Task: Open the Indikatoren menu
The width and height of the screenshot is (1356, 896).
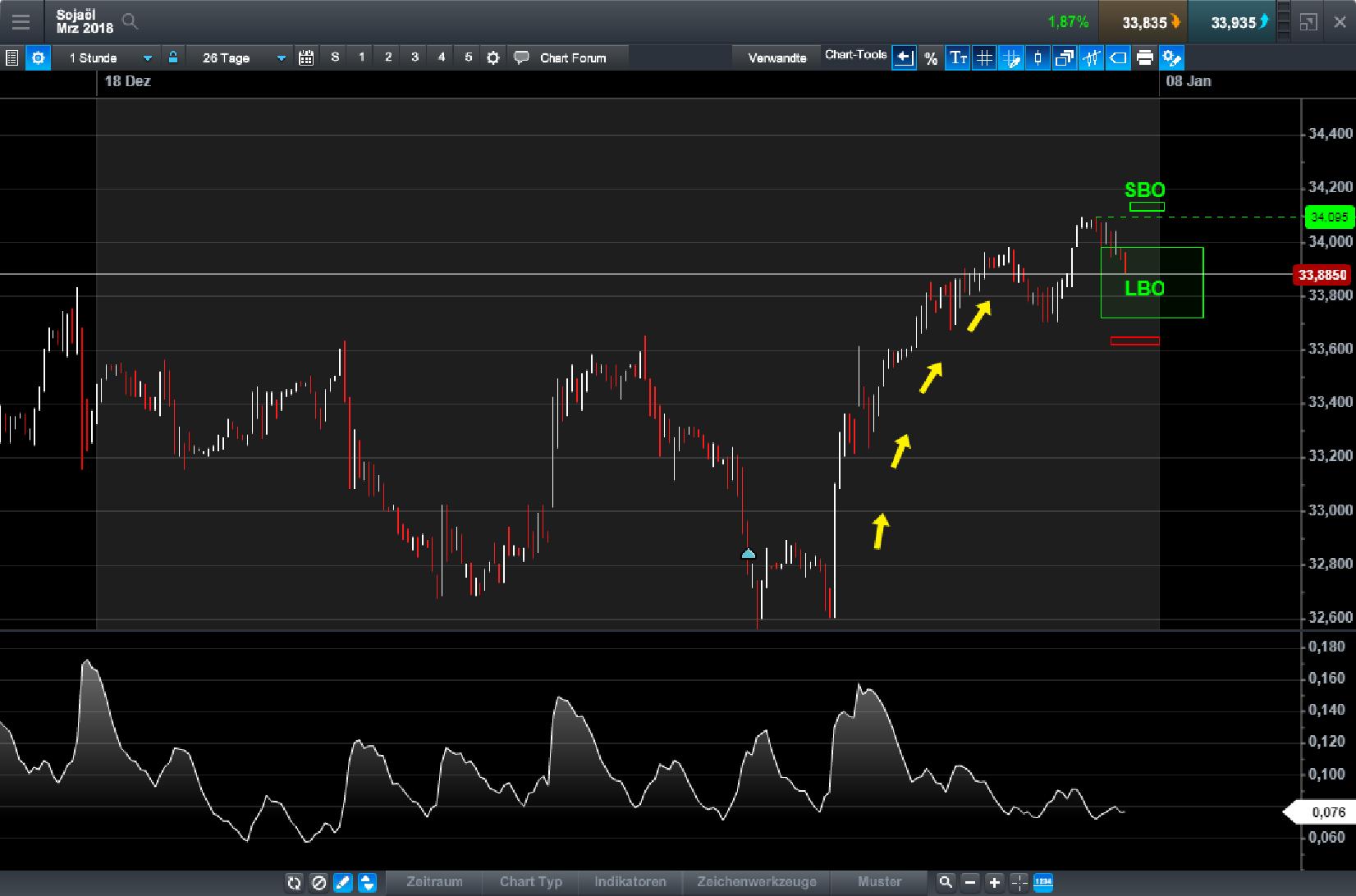Action: click(x=630, y=881)
